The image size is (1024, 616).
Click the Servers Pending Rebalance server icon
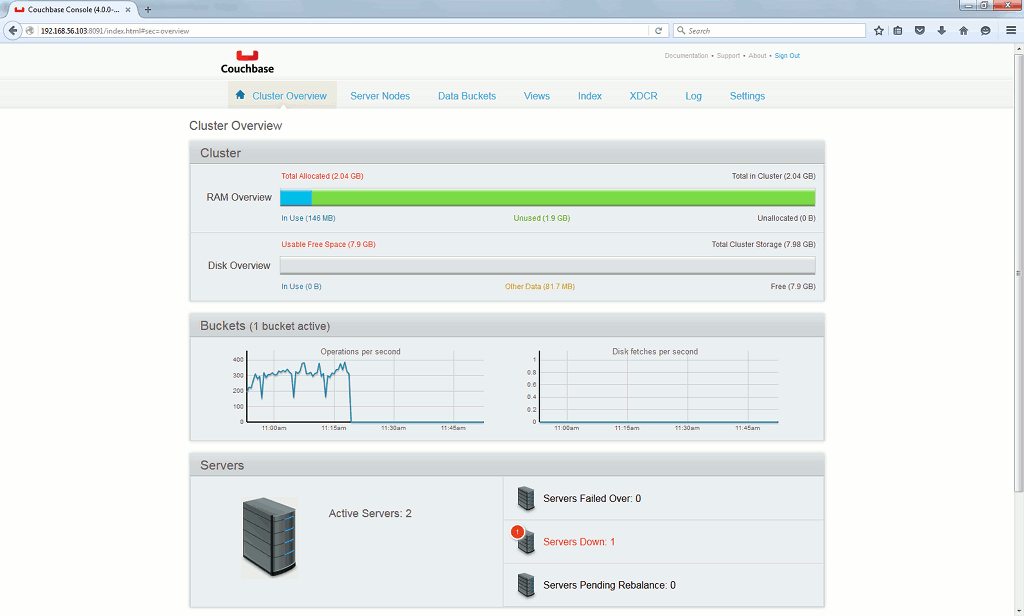point(526,585)
